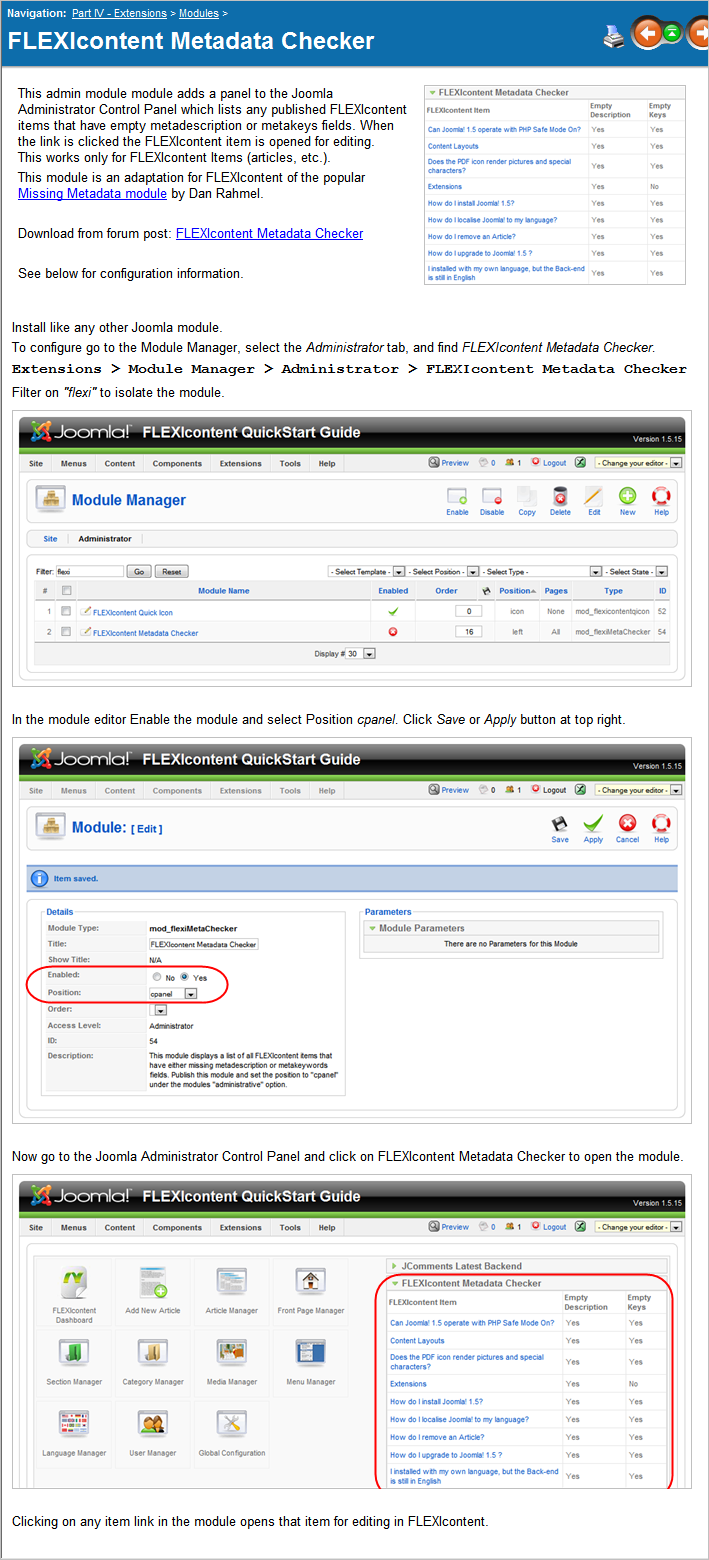Open the Display # 30 dropdown

[361, 654]
